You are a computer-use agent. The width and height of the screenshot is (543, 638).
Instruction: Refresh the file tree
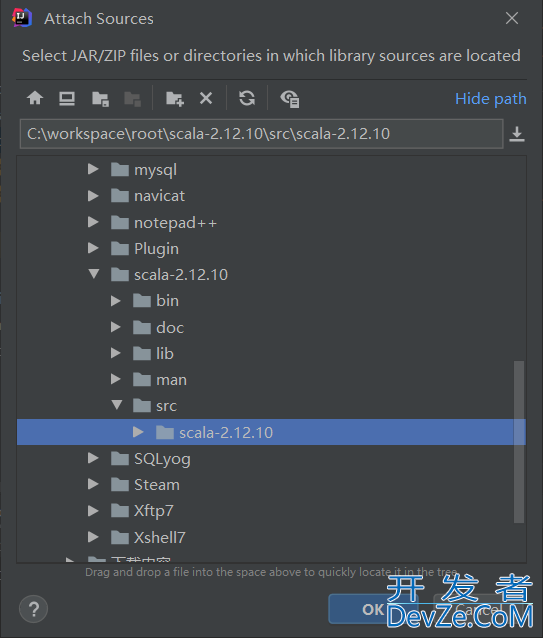247,98
